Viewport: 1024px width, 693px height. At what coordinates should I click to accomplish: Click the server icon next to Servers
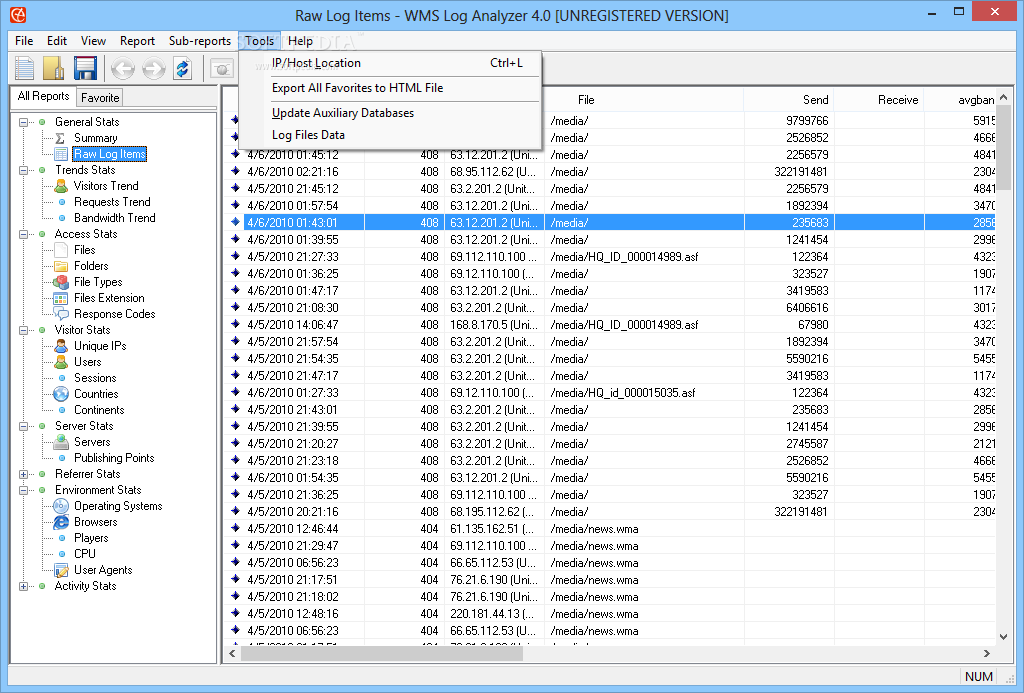[61, 442]
